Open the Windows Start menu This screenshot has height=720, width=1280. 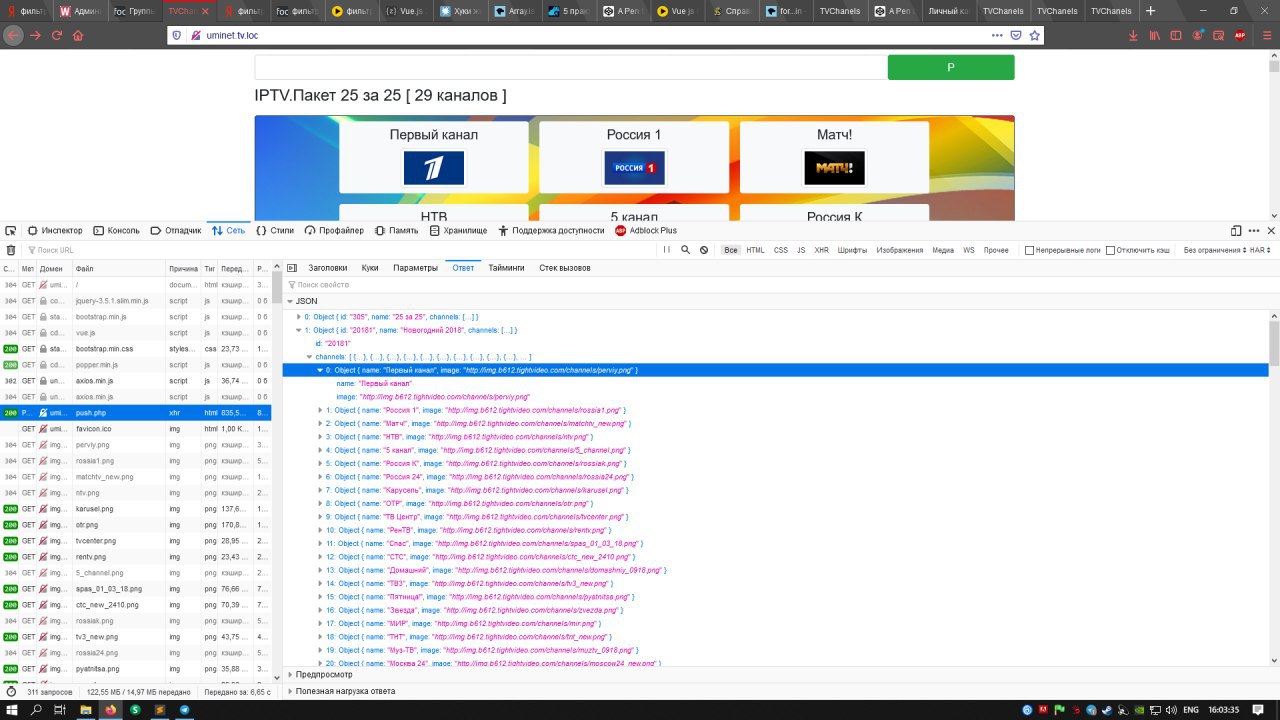coord(11,710)
